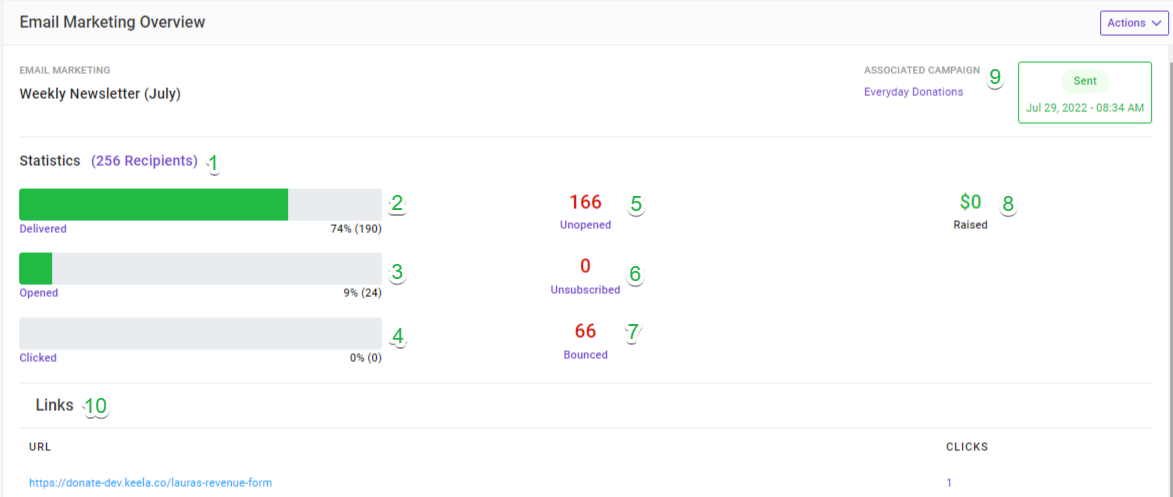Click the Sent status badge
Viewport: 1173px width, 497px height.
(1085, 82)
